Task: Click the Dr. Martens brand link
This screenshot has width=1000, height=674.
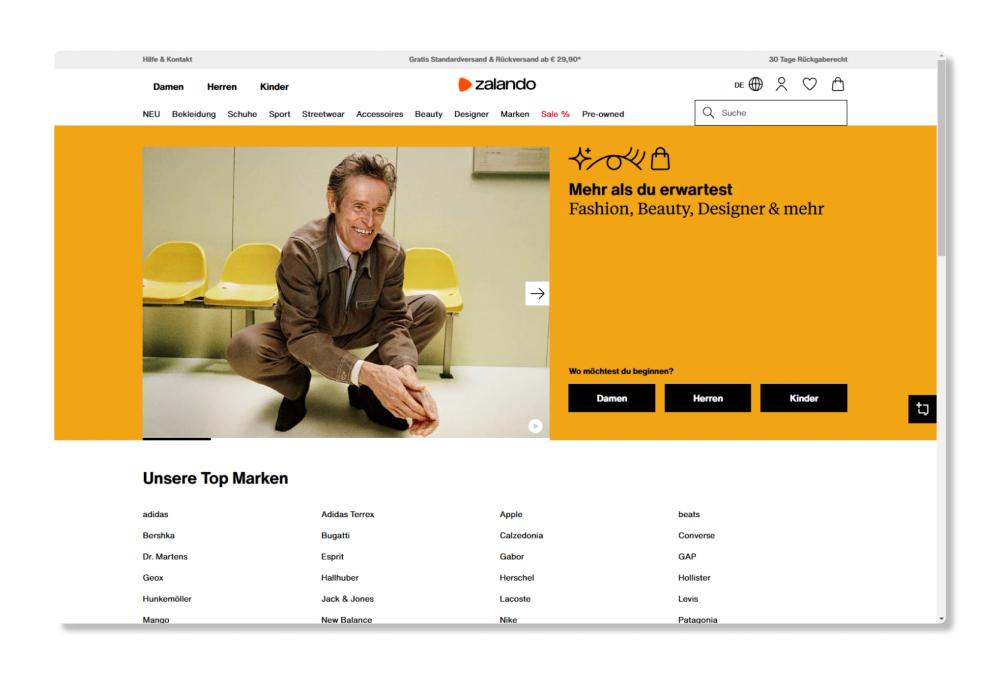Action: point(165,556)
